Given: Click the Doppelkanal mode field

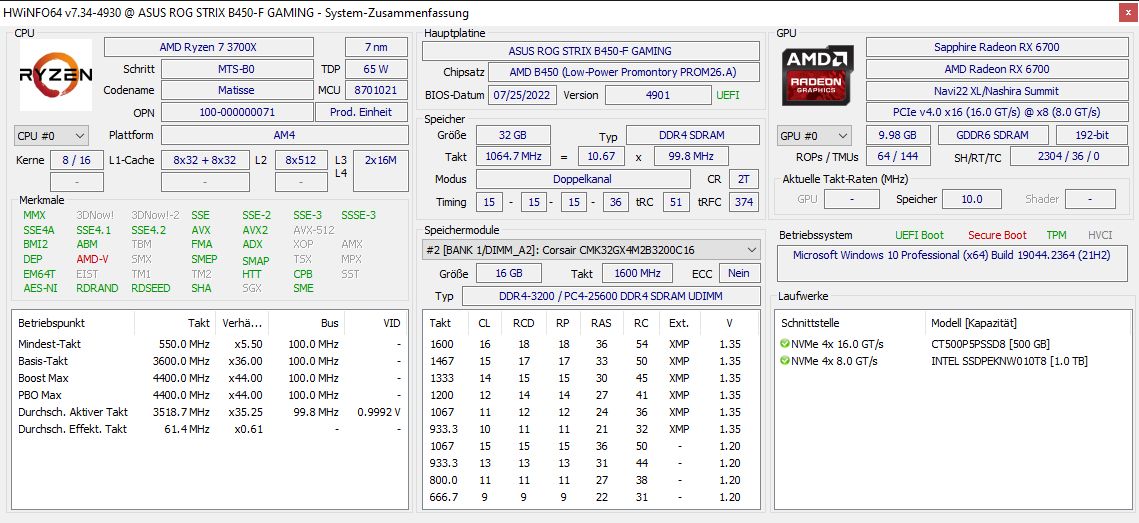Looking at the screenshot, I should pyautogui.click(x=583, y=179).
